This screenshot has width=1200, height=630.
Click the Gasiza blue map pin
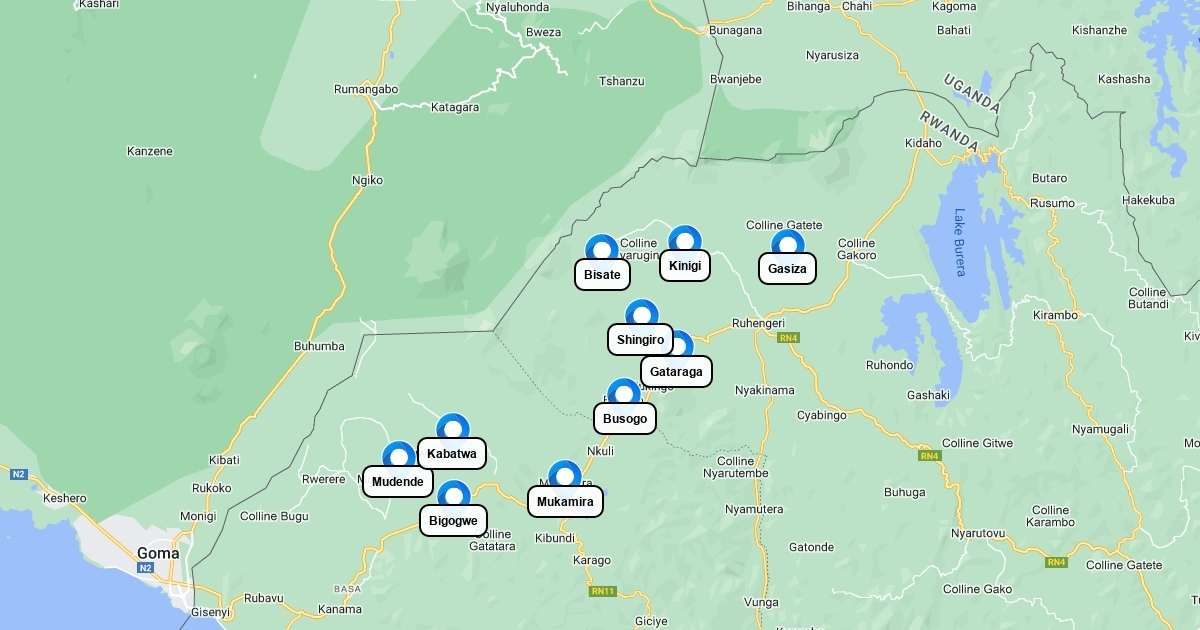pyautogui.click(x=788, y=243)
